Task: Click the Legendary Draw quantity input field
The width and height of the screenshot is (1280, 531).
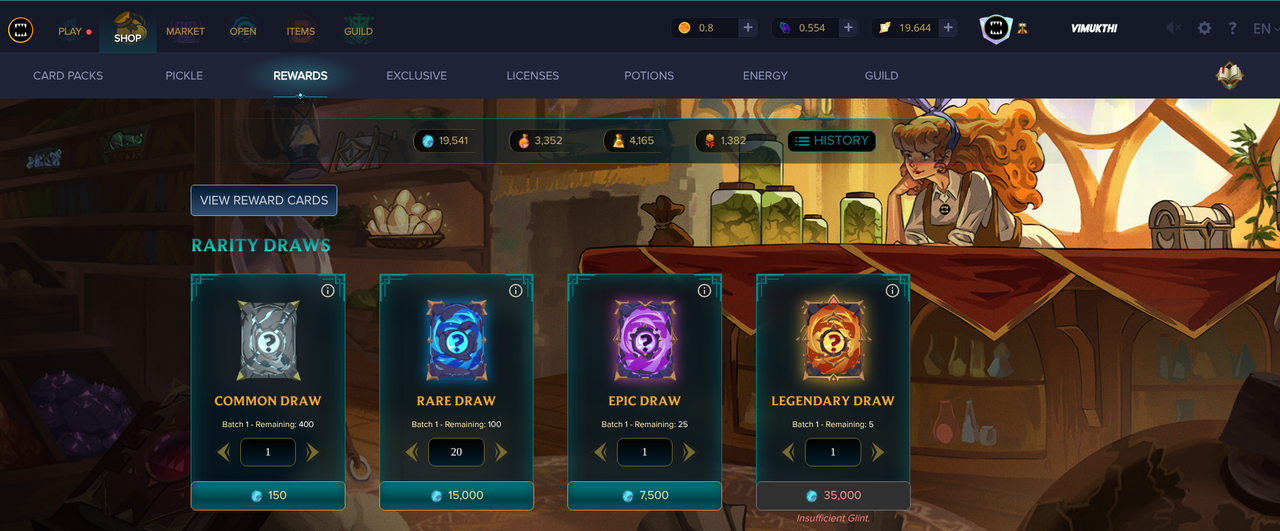Action: pyautogui.click(x=833, y=452)
